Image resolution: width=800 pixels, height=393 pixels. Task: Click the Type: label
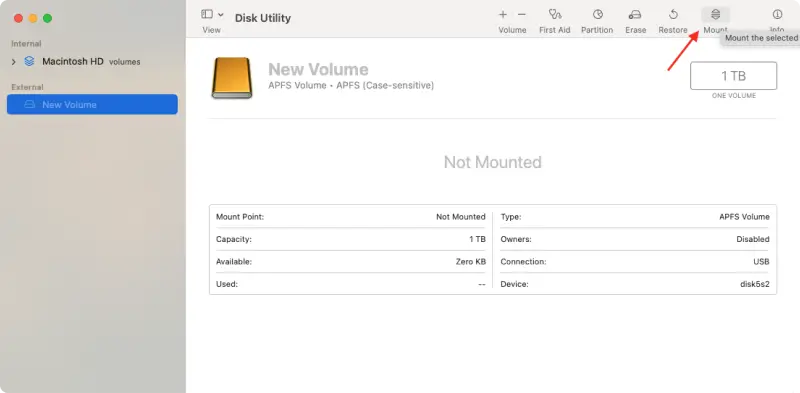point(511,217)
